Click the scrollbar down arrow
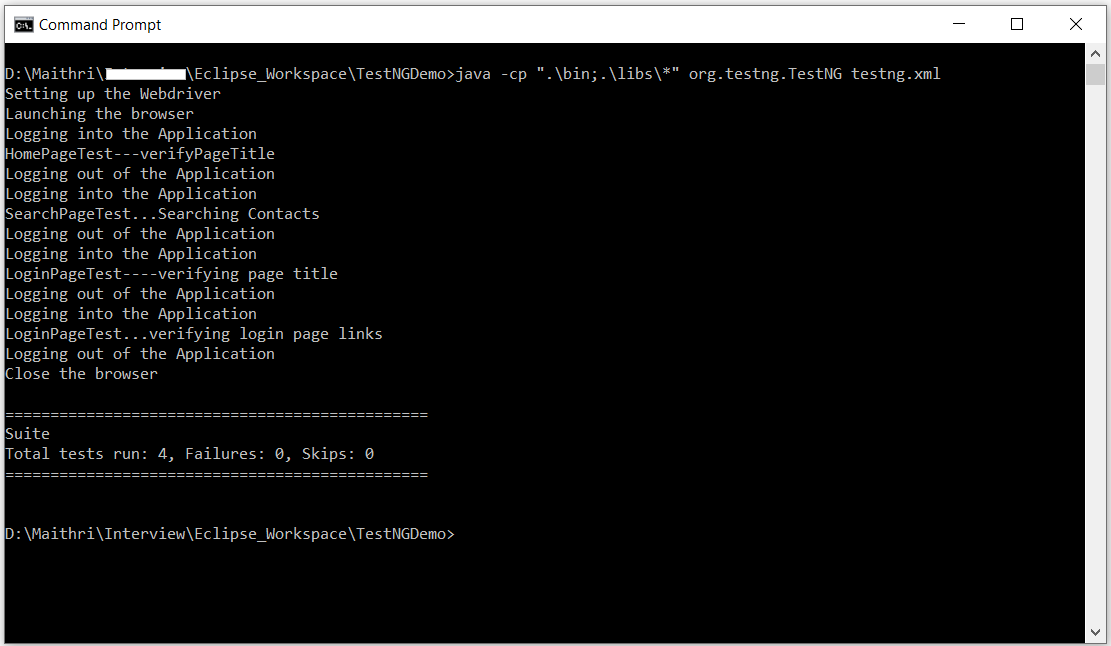Screen dimensions: 1111x646 [x=1095, y=630]
